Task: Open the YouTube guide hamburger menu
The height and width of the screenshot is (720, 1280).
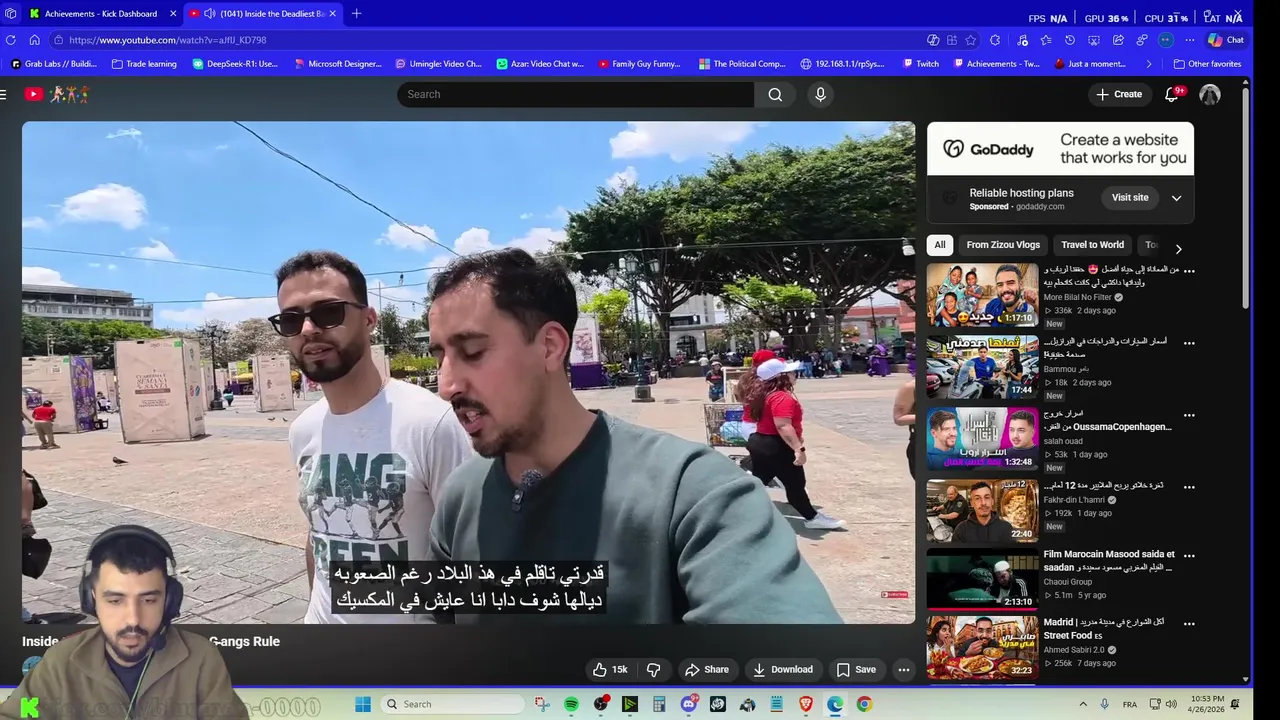Action: click(4, 94)
